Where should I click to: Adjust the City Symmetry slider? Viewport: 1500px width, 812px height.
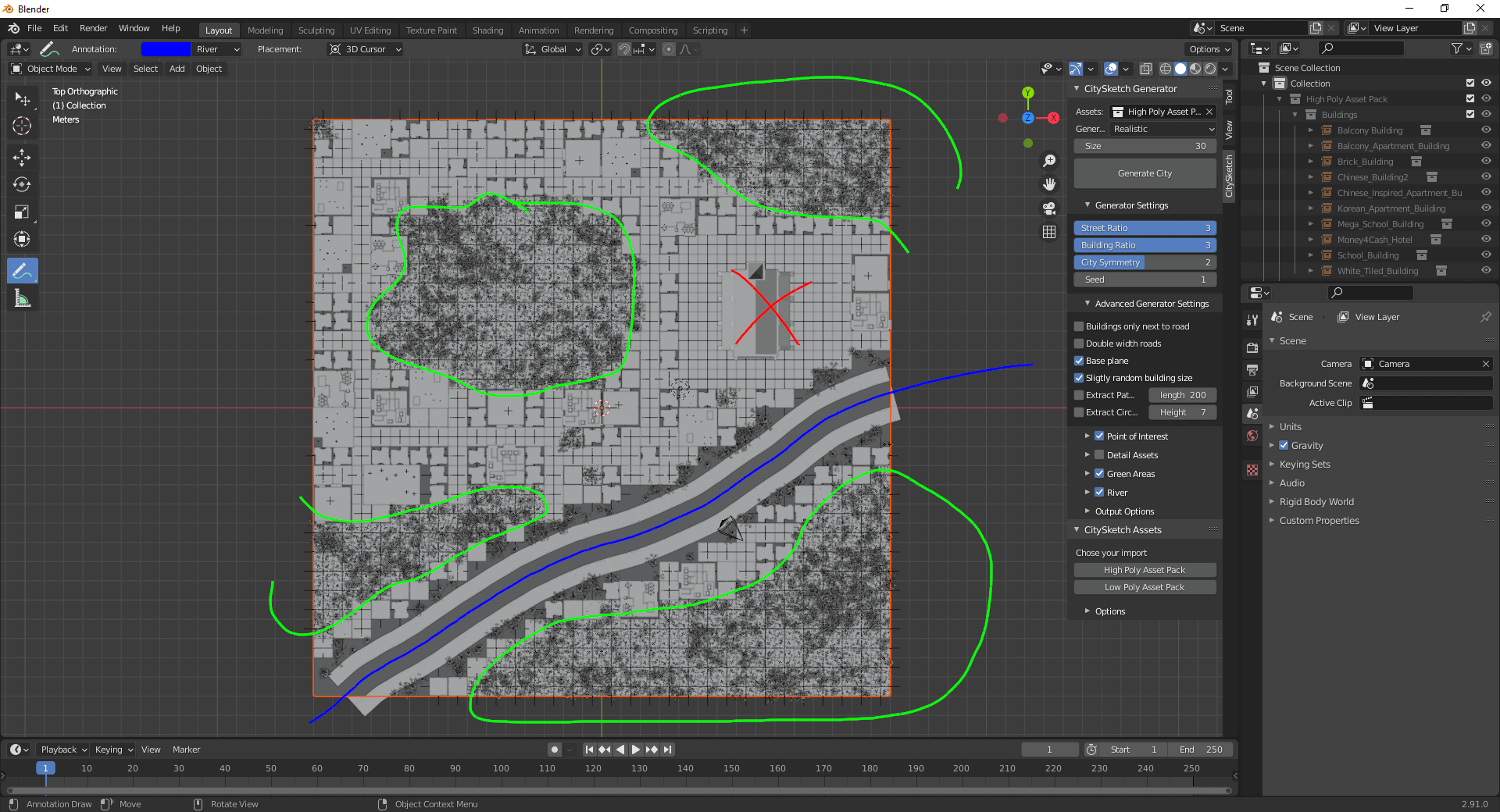click(1145, 262)
